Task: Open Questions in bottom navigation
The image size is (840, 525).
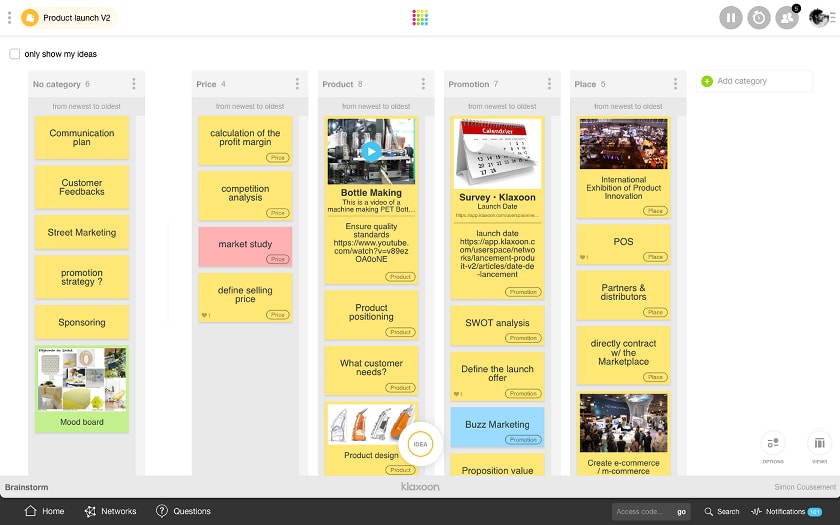Action: pyautogui.click(x=183, y=511)
